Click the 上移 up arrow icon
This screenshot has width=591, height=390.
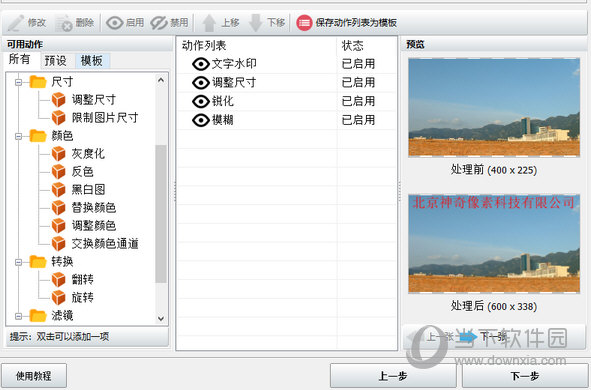(209, 23)
